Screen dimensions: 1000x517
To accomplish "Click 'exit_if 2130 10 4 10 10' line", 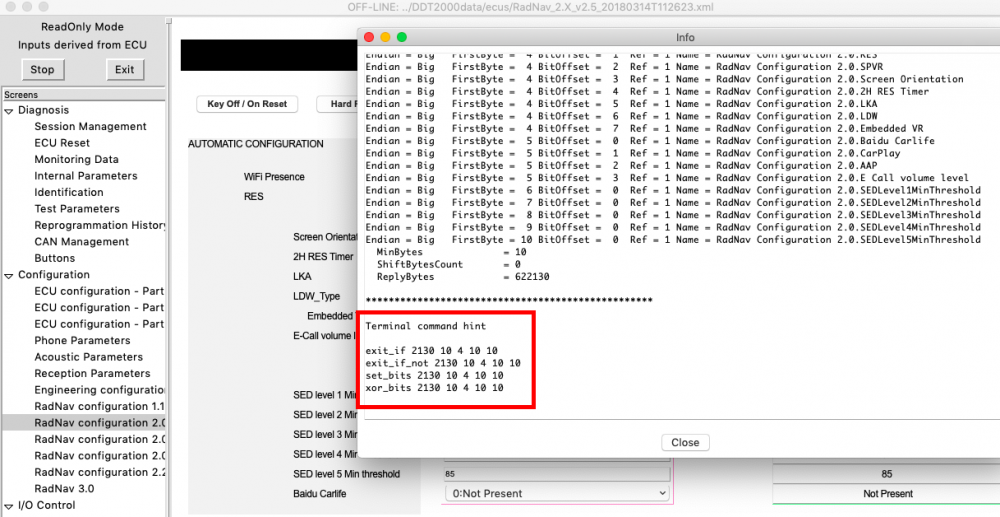I will 432,351.
